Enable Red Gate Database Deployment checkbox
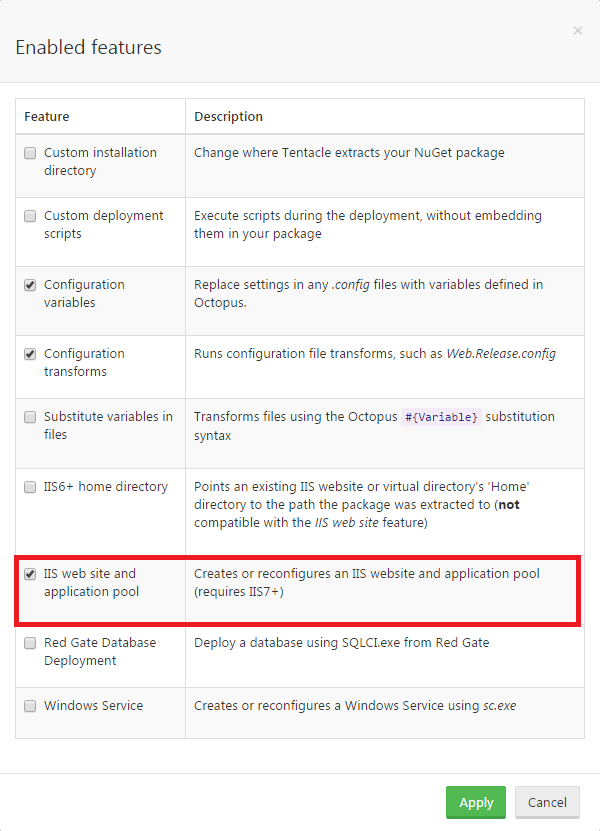This screenshot has height=831, width=600. (31, 643)
